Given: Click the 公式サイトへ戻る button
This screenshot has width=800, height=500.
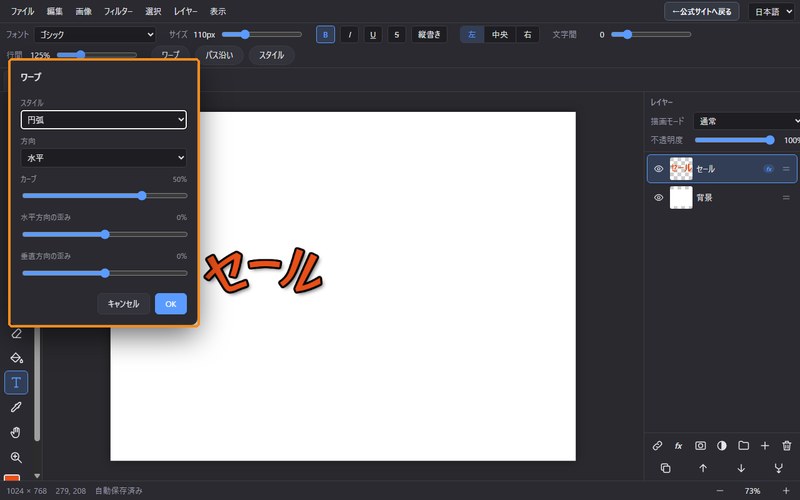Looking at the screenshot, I should 702,12.
